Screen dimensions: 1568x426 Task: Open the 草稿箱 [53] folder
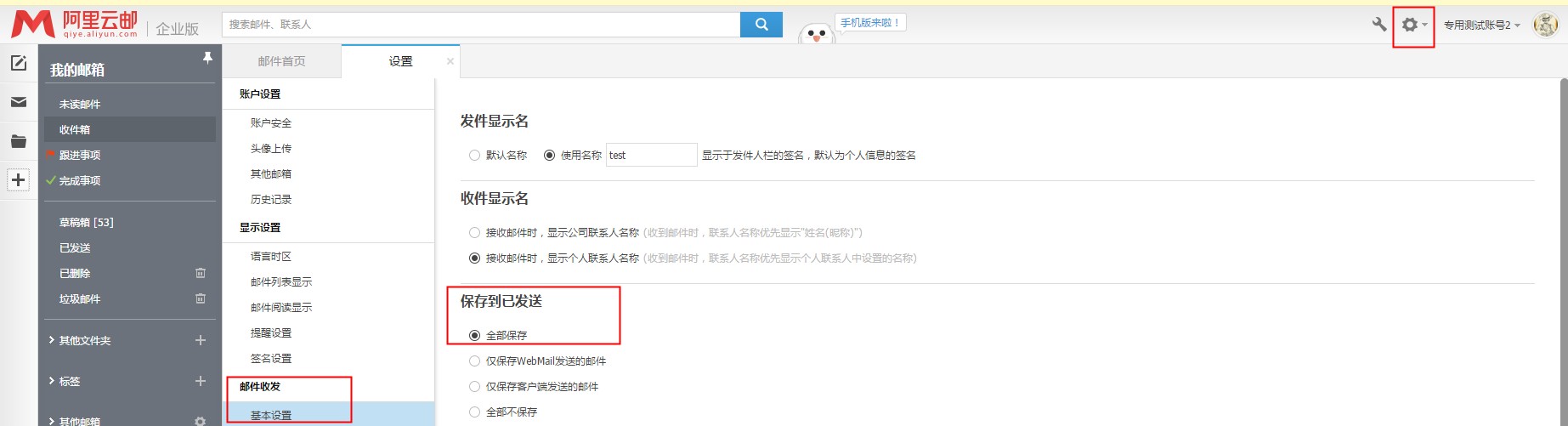coord(86,223)
